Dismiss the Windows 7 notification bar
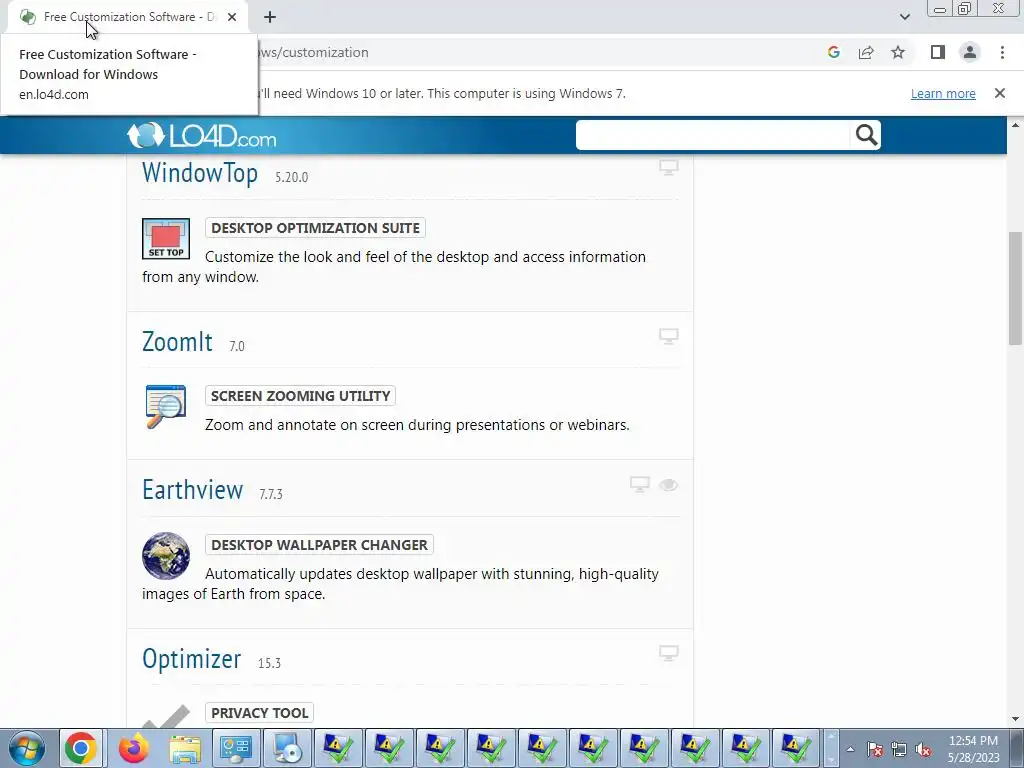This screenshot has height=768, width=1024. point(999,93)
